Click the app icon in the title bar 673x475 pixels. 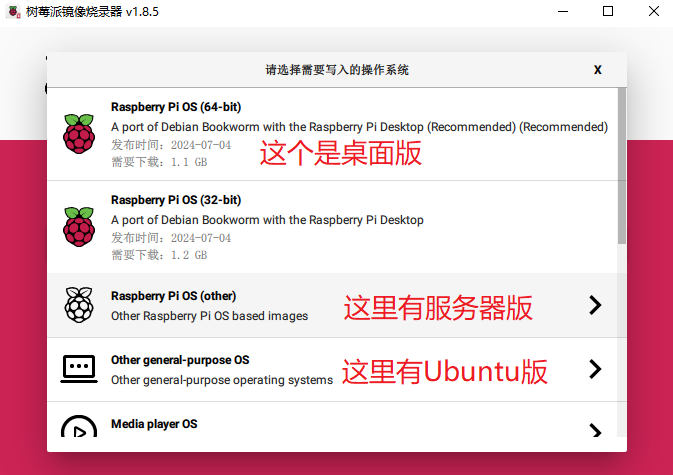(x=13, y=12)
